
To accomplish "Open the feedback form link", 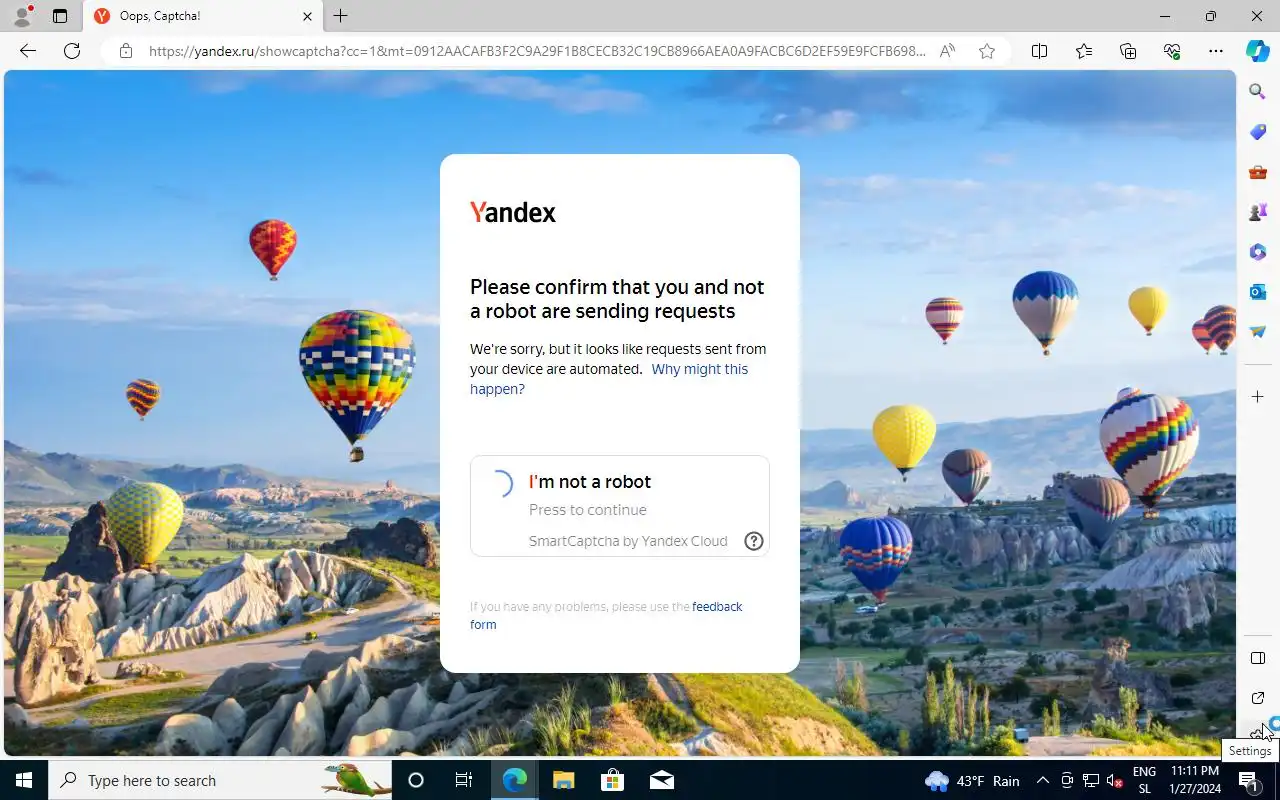I will [606, 615].
